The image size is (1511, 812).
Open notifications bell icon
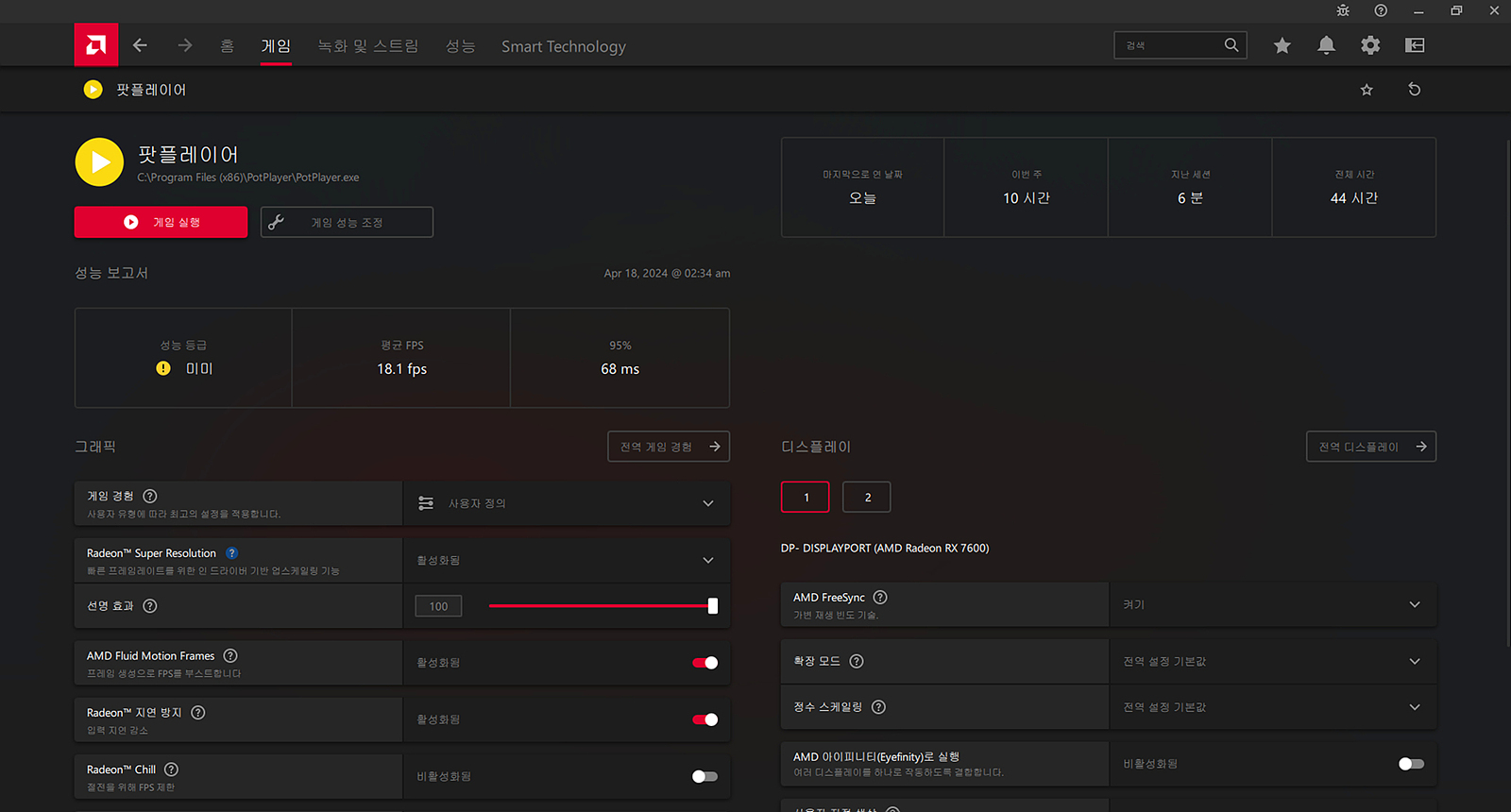click(1326, 45)
